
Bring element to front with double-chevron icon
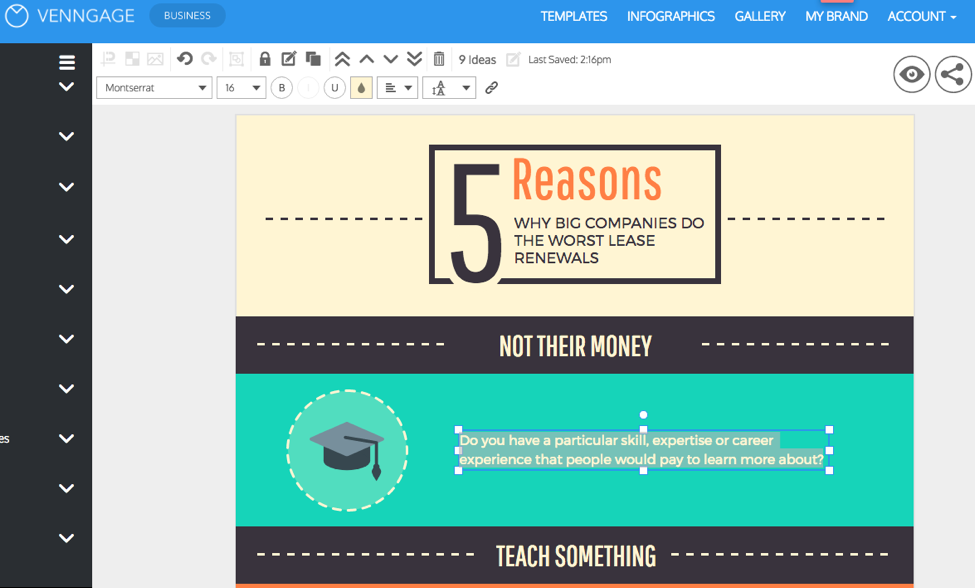342,58
